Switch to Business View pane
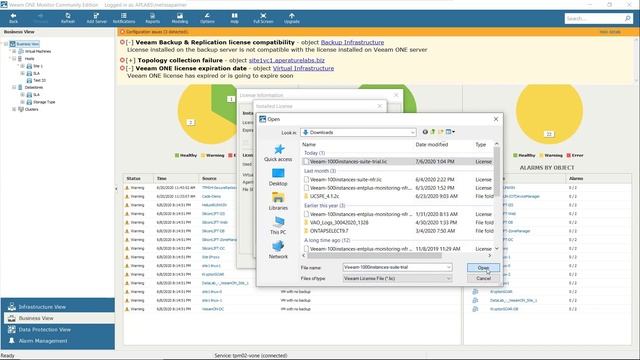 58,318
